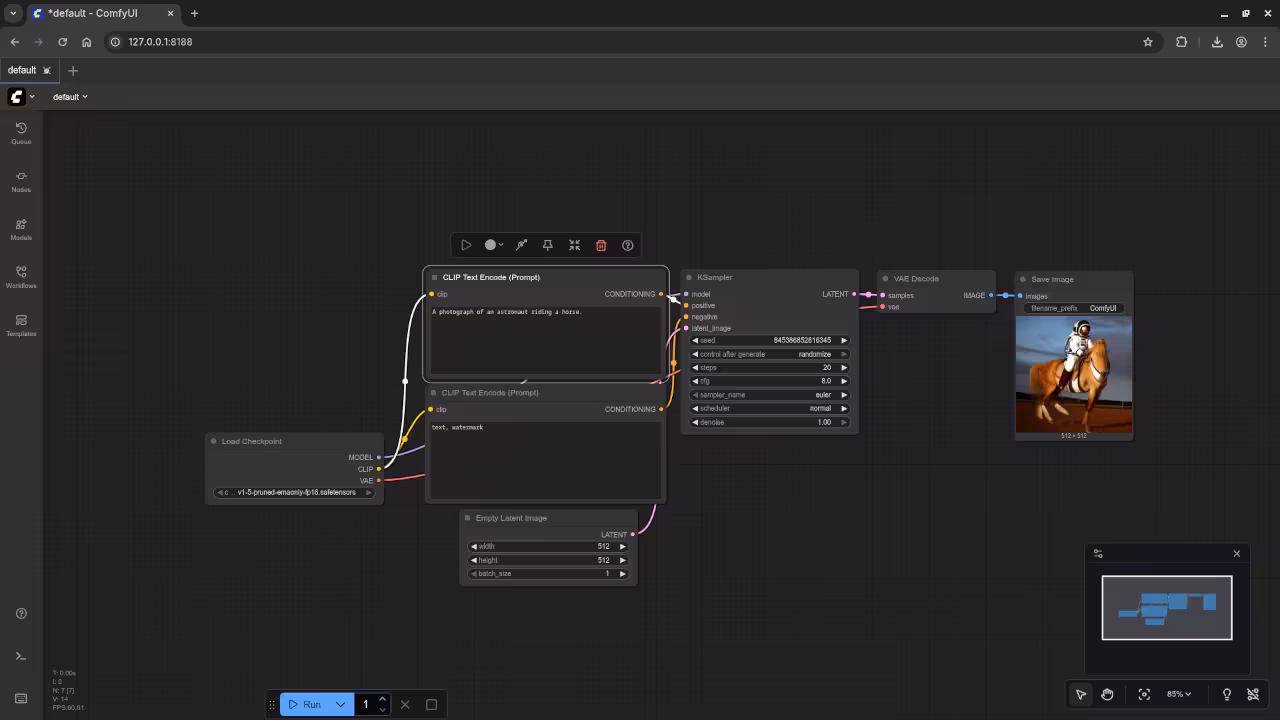This screenshot has height=720, width=1280.
Task: Open the Nodes library sidebar
Action: tap(21, 181)
